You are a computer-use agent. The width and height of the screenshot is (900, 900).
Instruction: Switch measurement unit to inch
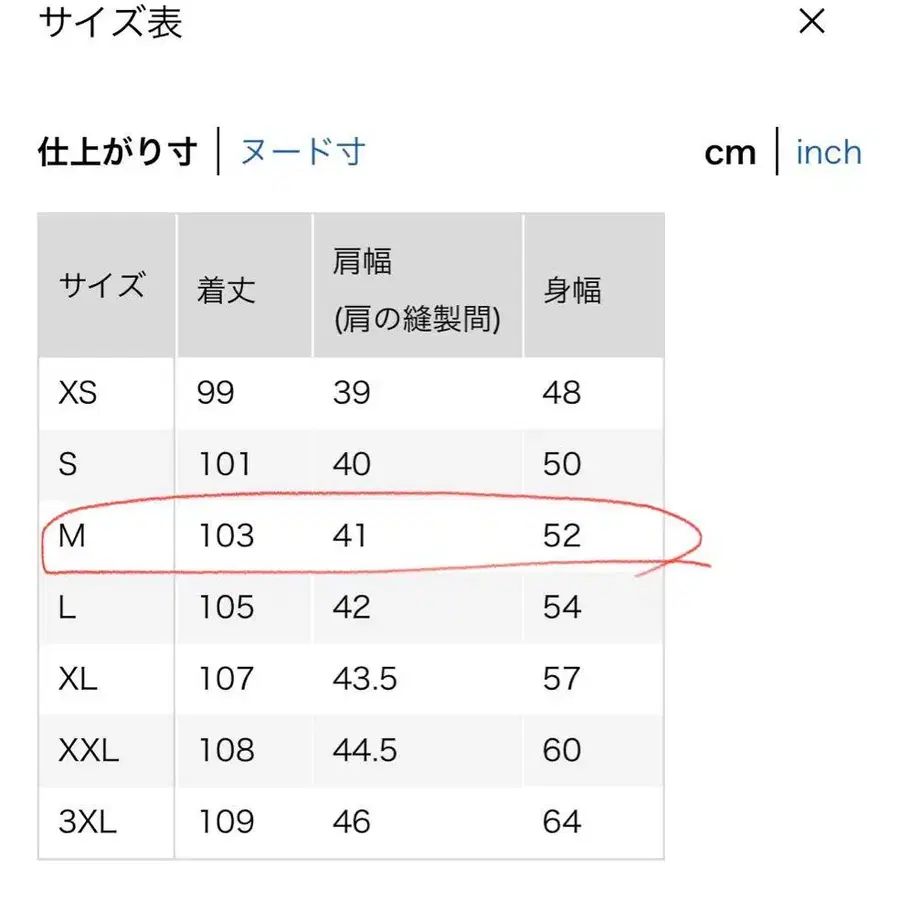point(828,152)
